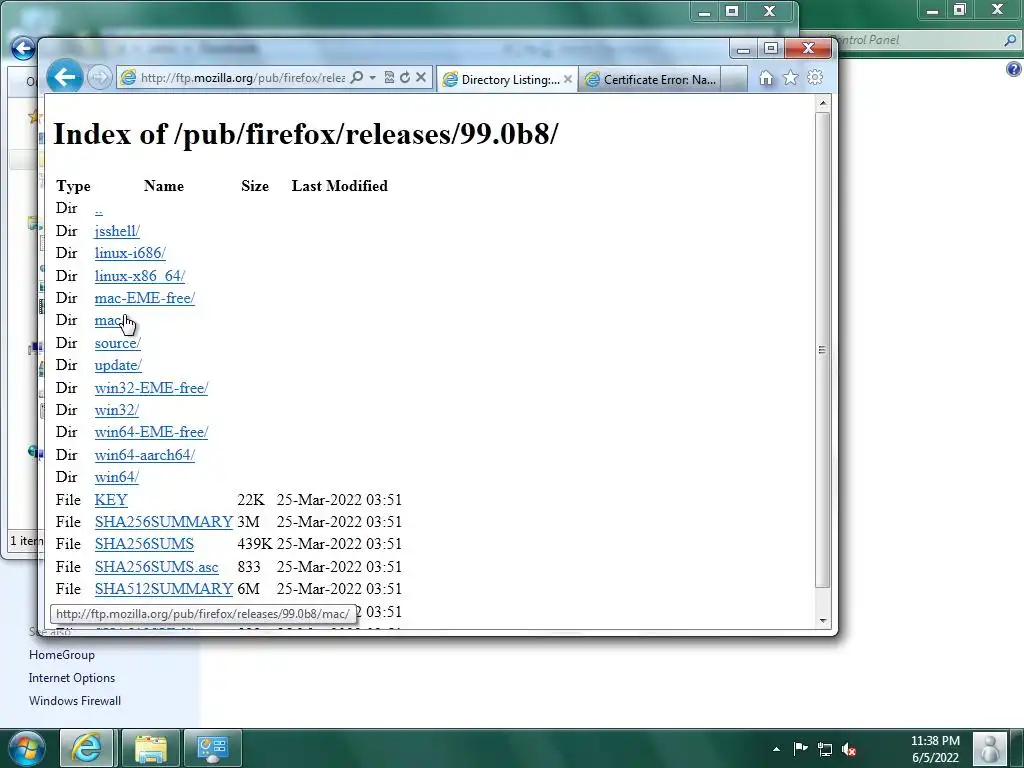This screenshot has height=768, width=1024.
Task: Open the clock showing 11:38 PM
Action: point(935,749)
